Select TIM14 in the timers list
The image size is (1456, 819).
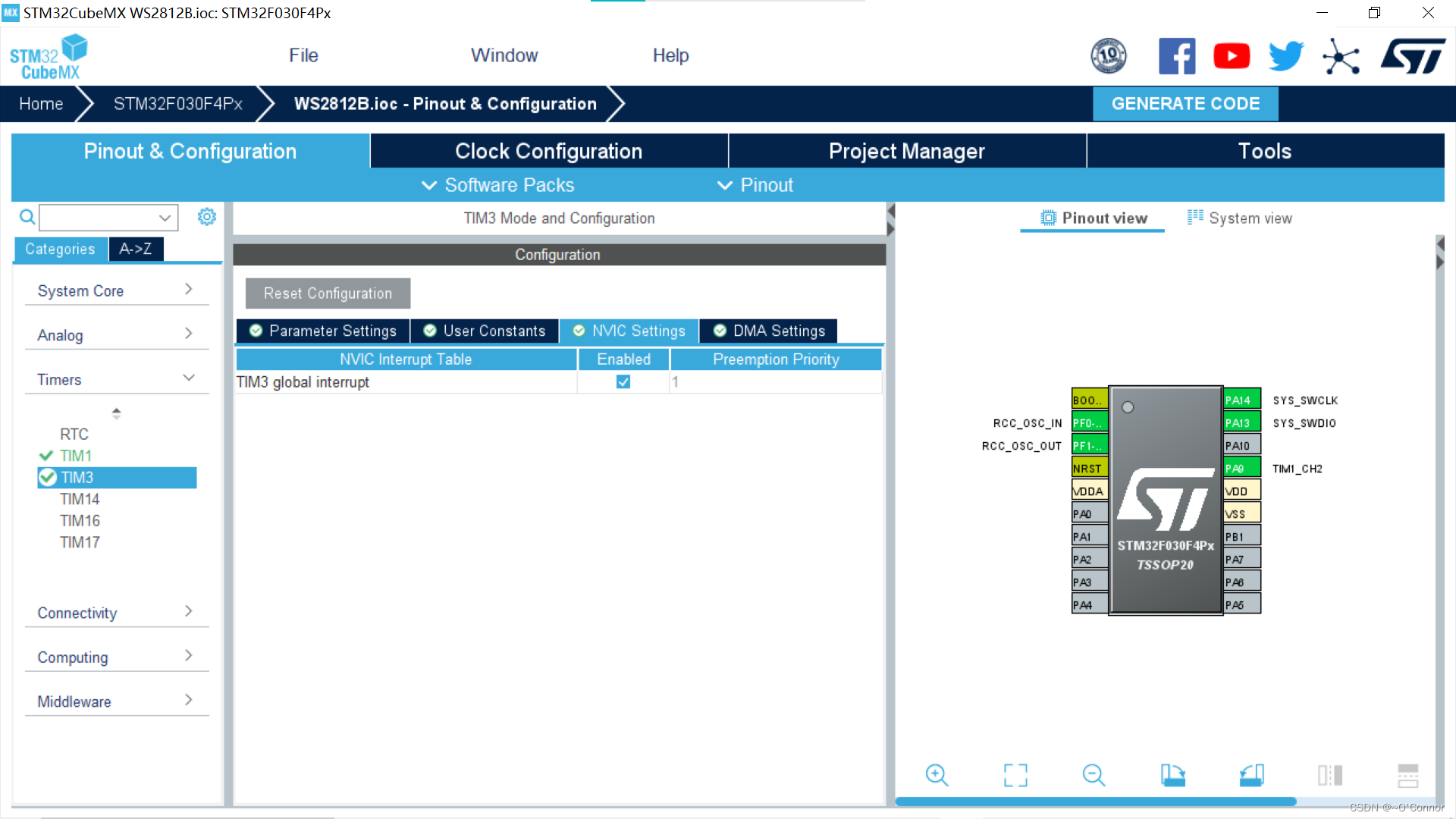[x=80, y=499]
